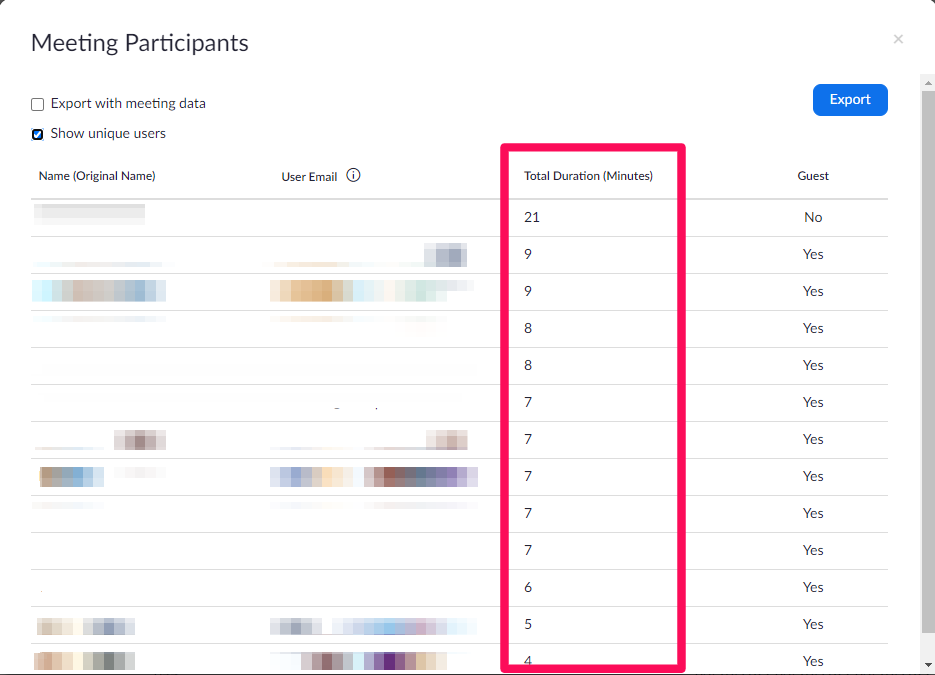Image resolution: width=935 pixels, height=675 pixels.
Task: Close the Meeting Participants dialog
Action: pos(898,39)
